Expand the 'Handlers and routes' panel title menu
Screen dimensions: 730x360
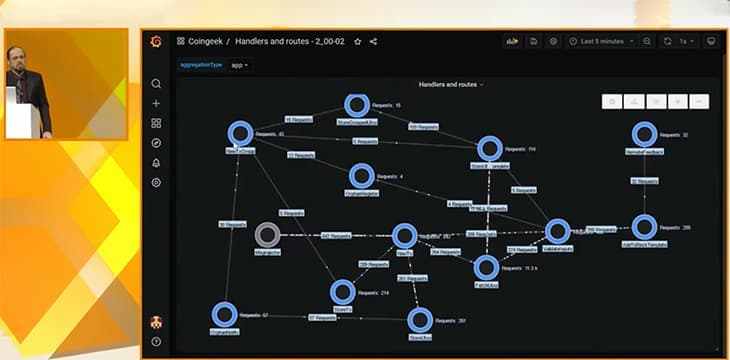pyautogui.click(x=451, y=85)
